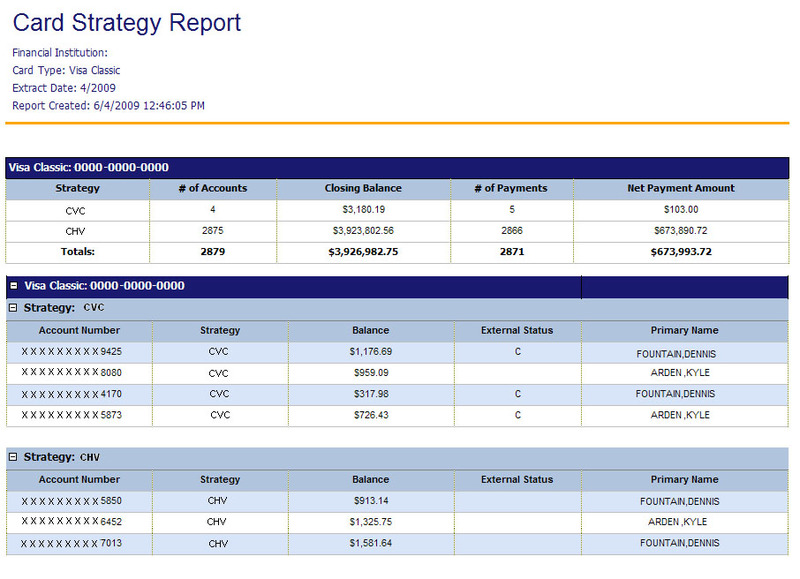The image size is (800, 579).
Task: Select the Net Payment Amount column header
Action: point(680,188)
